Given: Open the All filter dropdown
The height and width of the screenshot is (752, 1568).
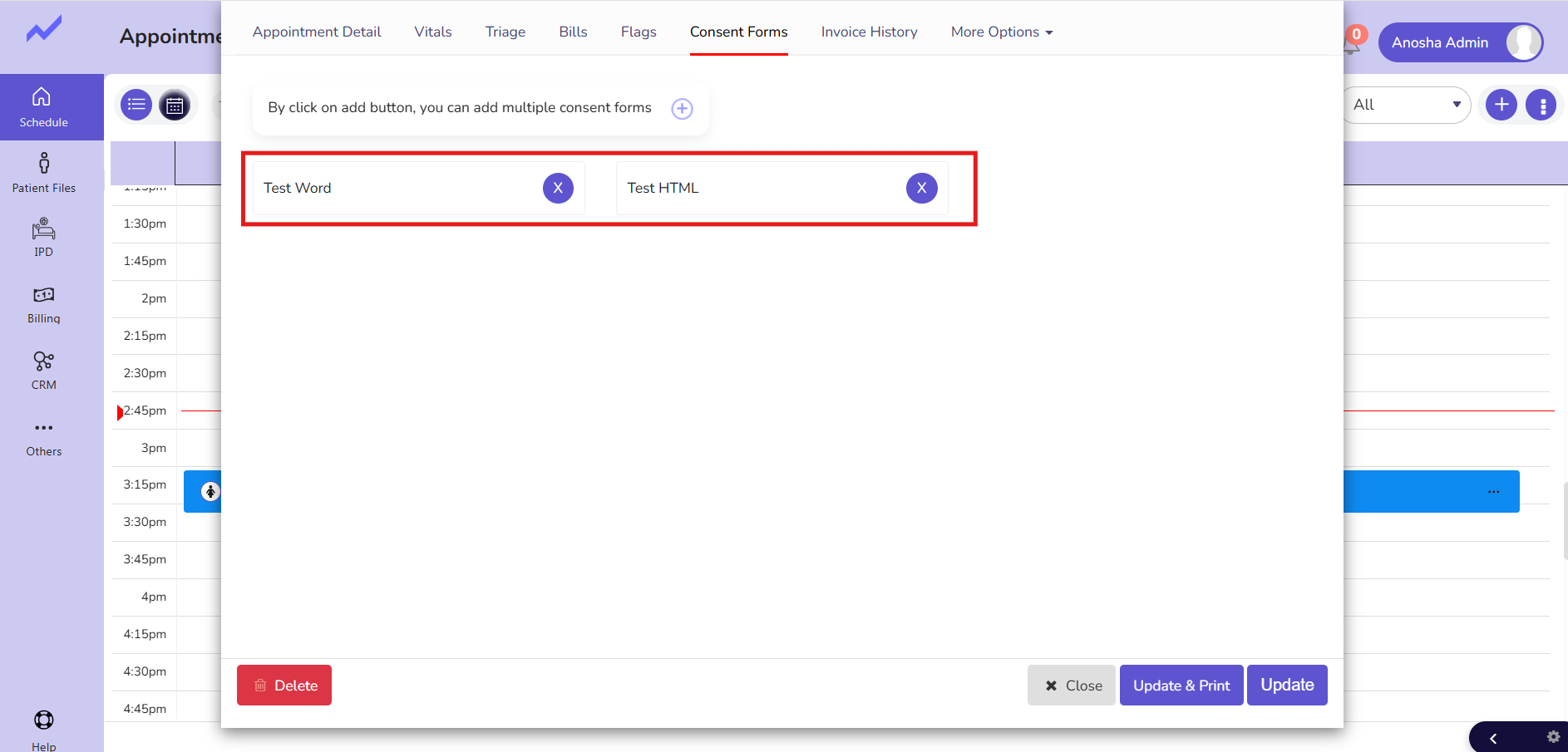Looking at the screenshot, I should pyautogui.click(x=1406, y=105).
